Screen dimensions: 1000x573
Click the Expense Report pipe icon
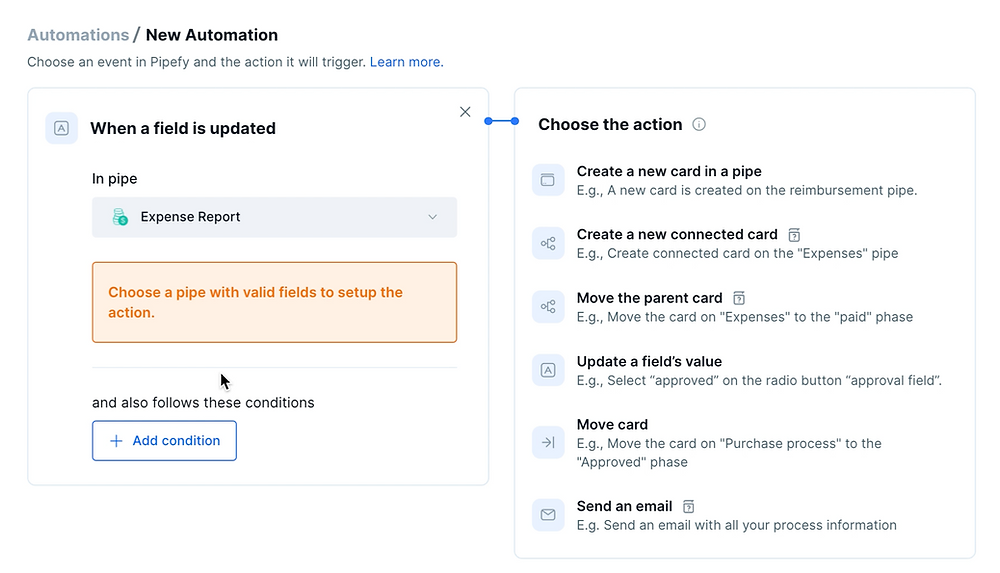point(120,217)
